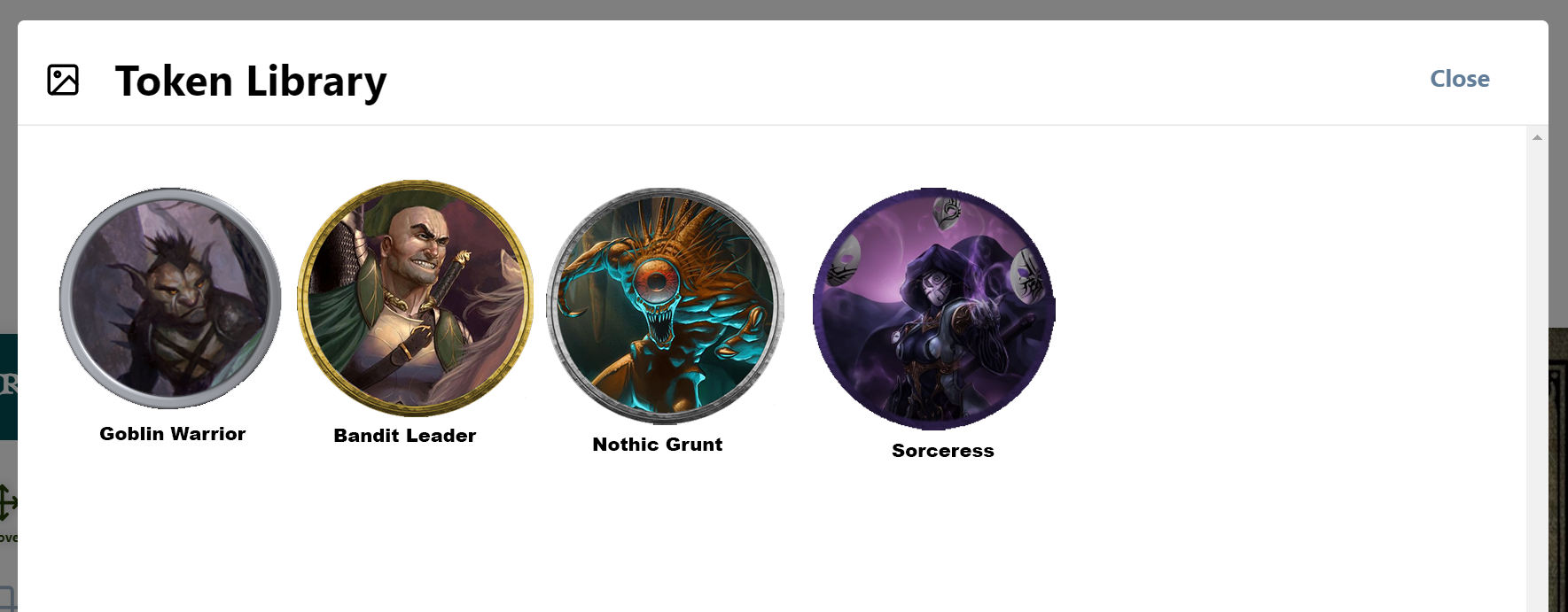Viewport: 1568px width, 612px height.
Task: Select the Goblin Warrior token
Action: click(x=170, y=298)
